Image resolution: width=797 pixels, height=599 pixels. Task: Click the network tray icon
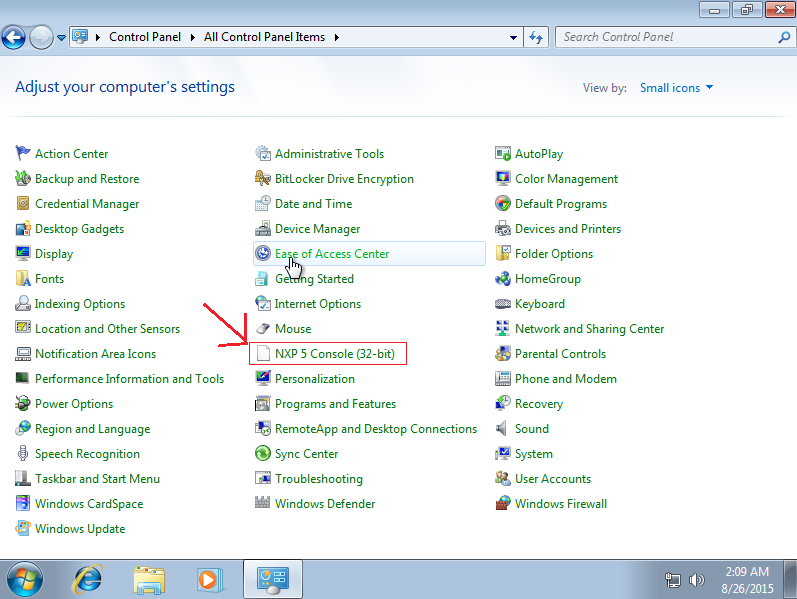click(673, 580)
